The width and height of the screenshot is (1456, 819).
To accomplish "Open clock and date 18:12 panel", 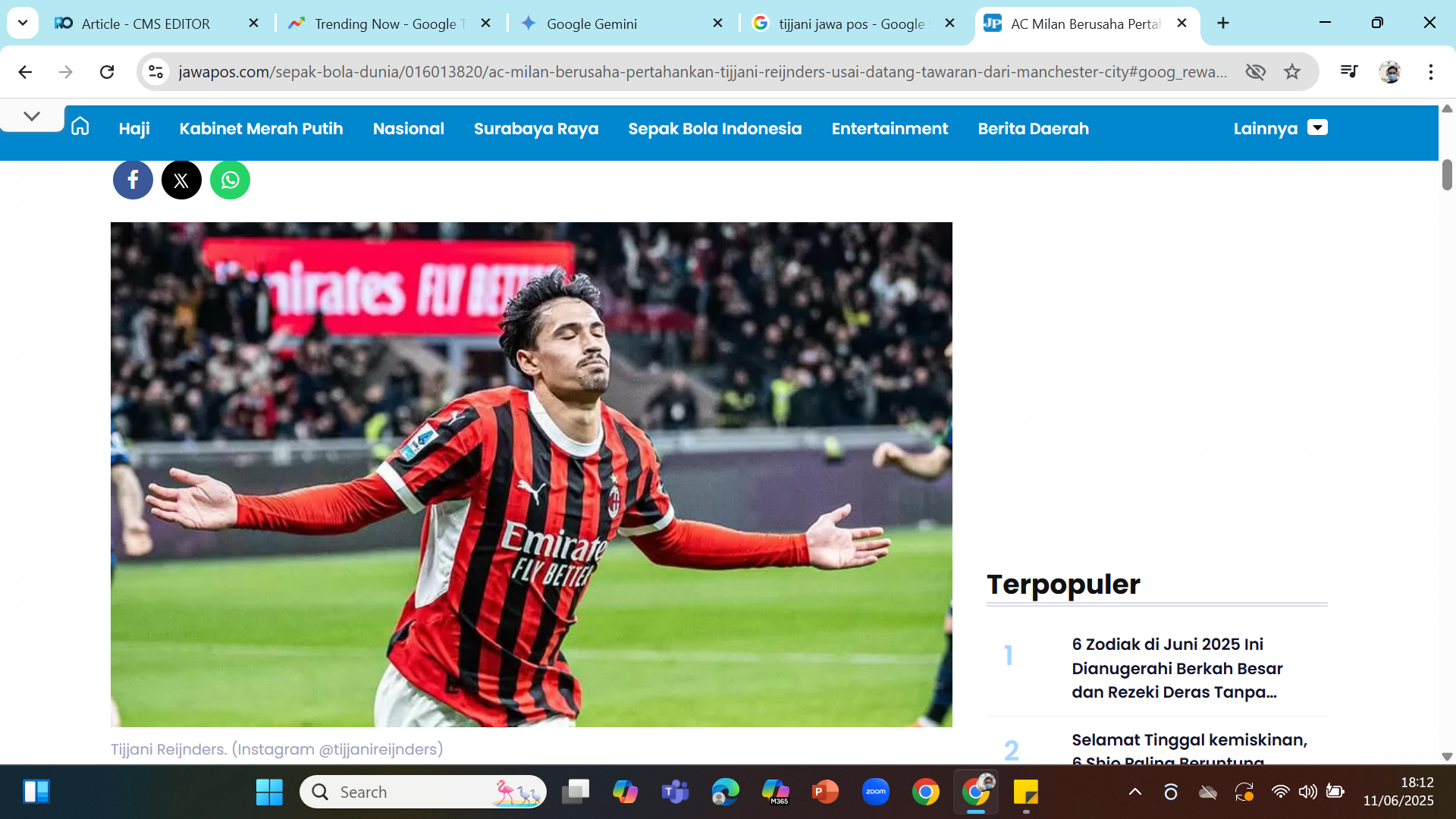I will point(1398,792).
